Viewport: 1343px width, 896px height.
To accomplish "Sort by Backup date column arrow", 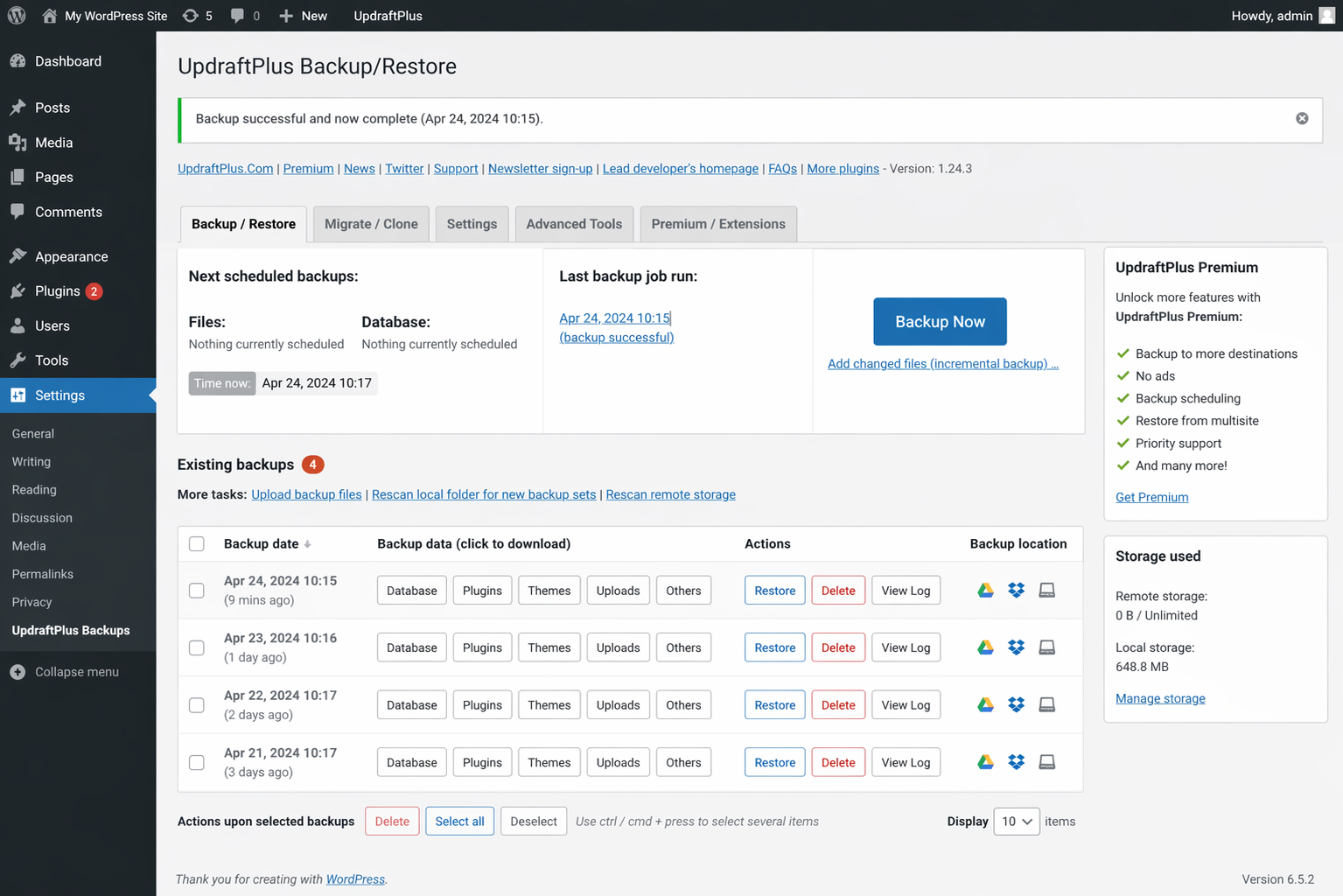I will [307, 544].
